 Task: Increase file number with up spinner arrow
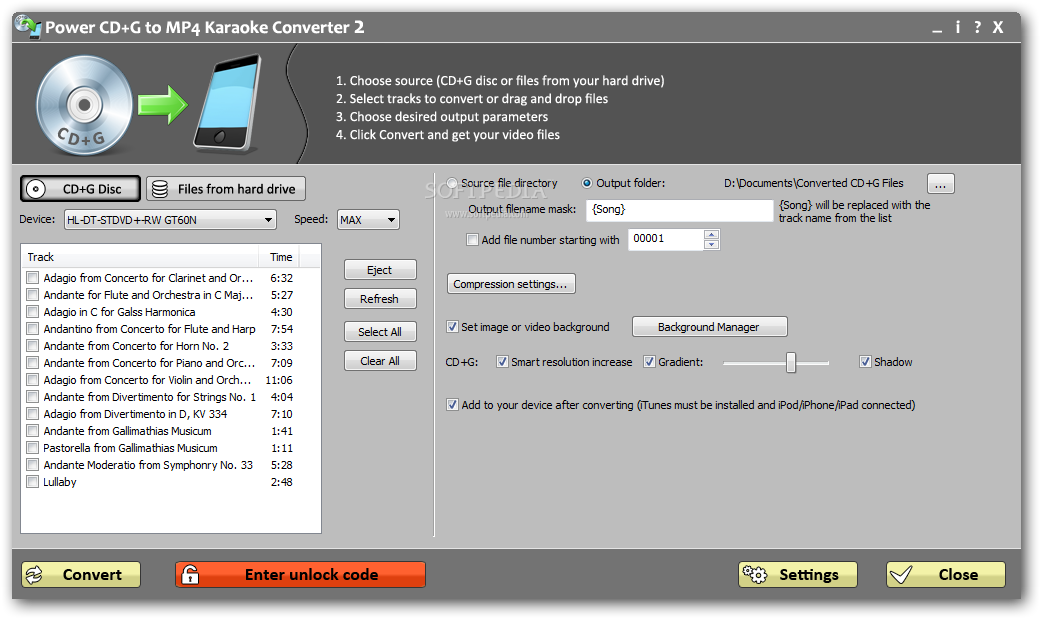click(711, 234)
